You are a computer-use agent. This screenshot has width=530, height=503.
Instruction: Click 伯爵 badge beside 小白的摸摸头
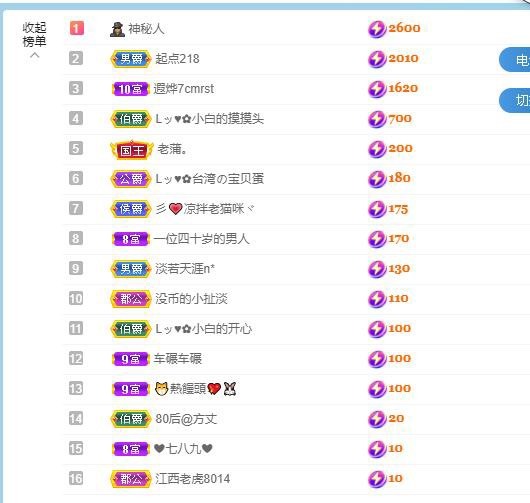131,119
